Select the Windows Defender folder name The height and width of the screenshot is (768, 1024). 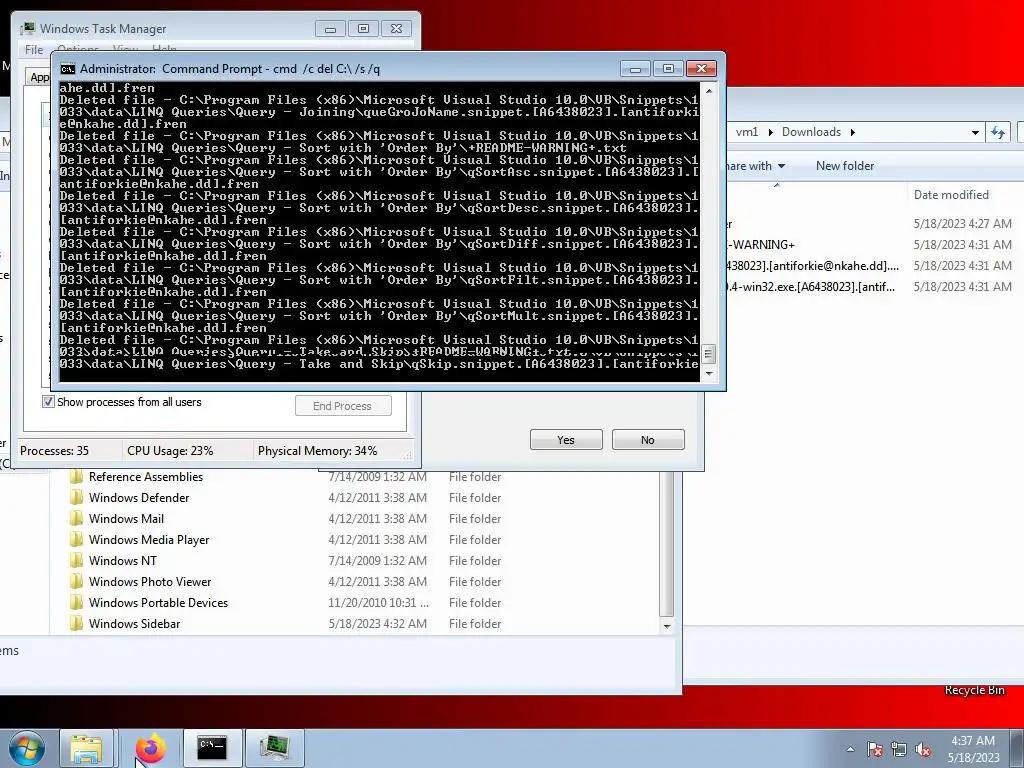[x=139, y=498]
